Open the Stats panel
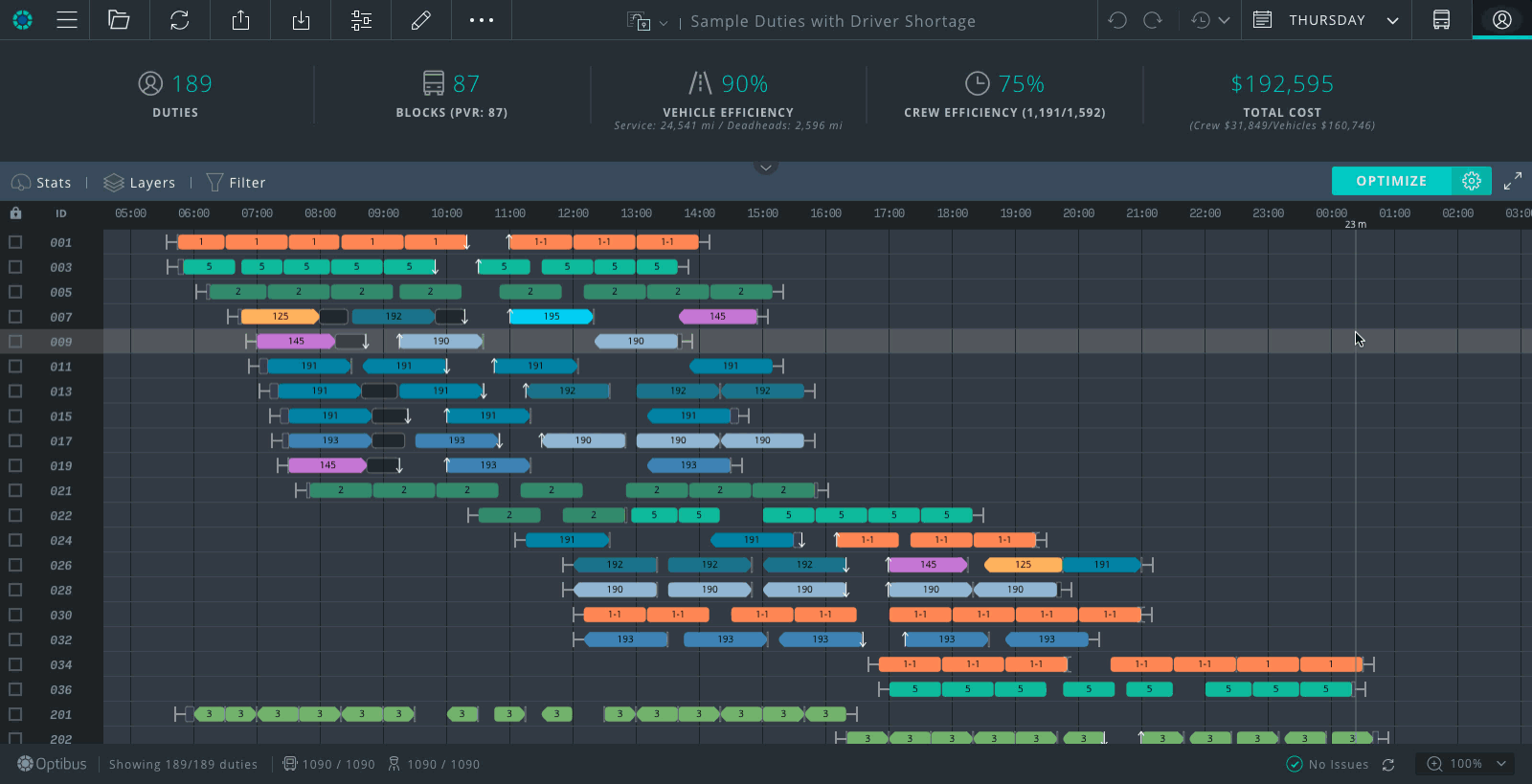1532x784 pixels. [41, 182]
